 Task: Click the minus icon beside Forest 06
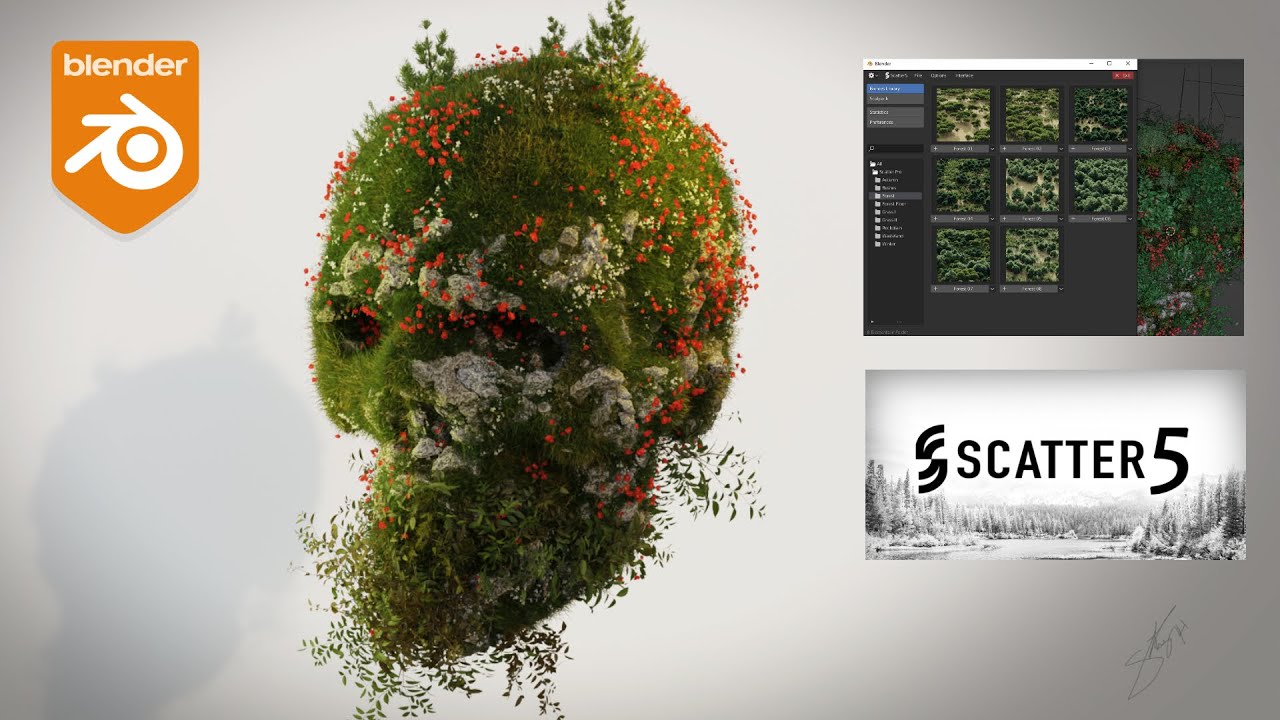[1073, 218]
